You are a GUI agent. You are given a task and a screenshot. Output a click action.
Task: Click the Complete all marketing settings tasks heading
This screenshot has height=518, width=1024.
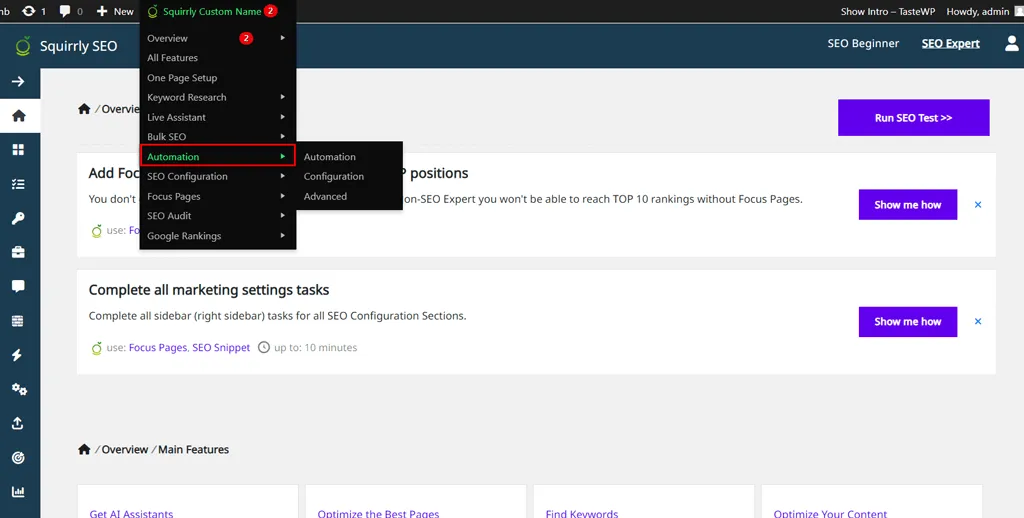pyautogui.click(x=209, y=289)
